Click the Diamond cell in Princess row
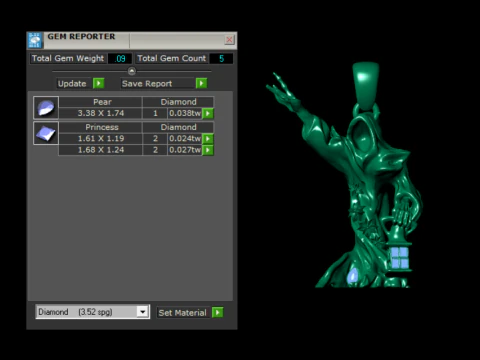The image size is (480, 360). coord(178,127)
